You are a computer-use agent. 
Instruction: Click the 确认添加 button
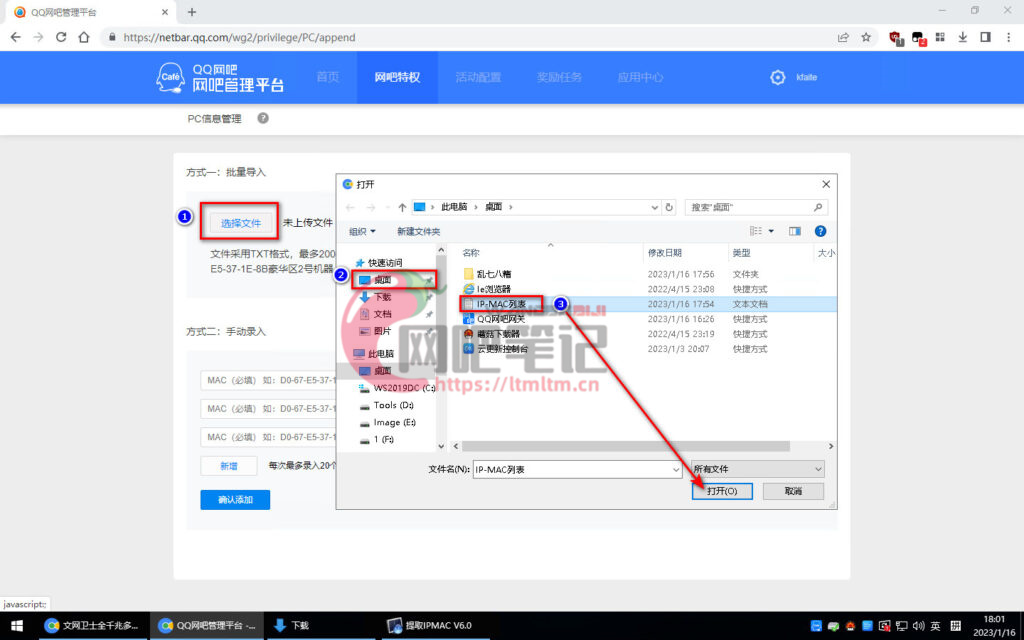coord(235,500)
